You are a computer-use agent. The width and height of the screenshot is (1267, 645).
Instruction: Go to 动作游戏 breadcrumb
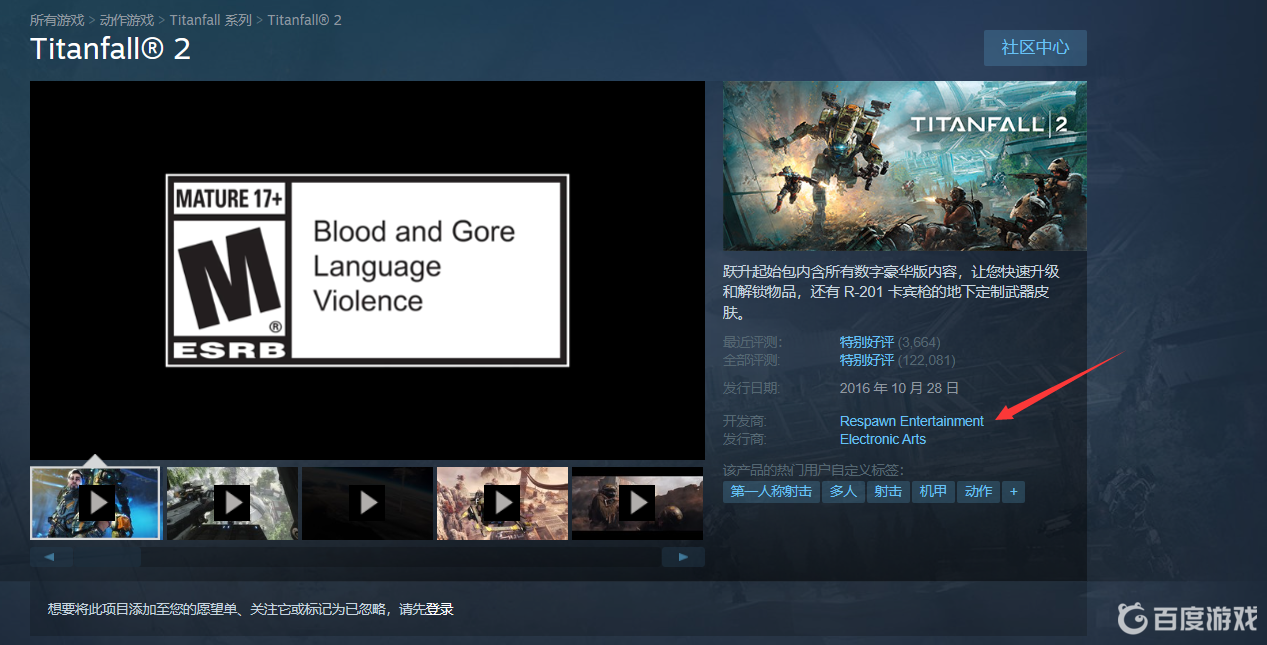[x=127, y=20]
